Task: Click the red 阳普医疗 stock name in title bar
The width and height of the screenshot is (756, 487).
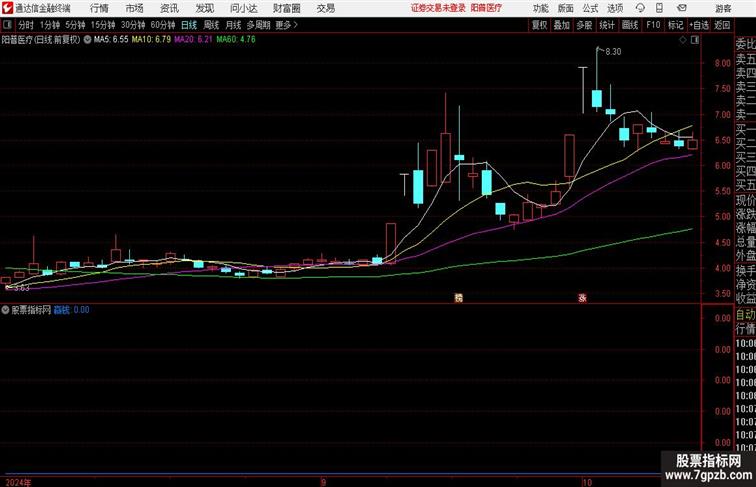Action: coord(486,8)
